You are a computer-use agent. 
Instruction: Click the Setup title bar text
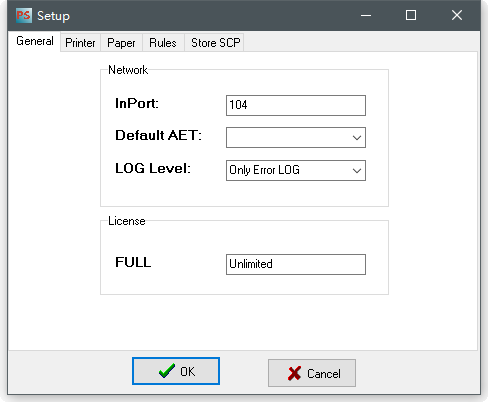click(x=53, y=16)
